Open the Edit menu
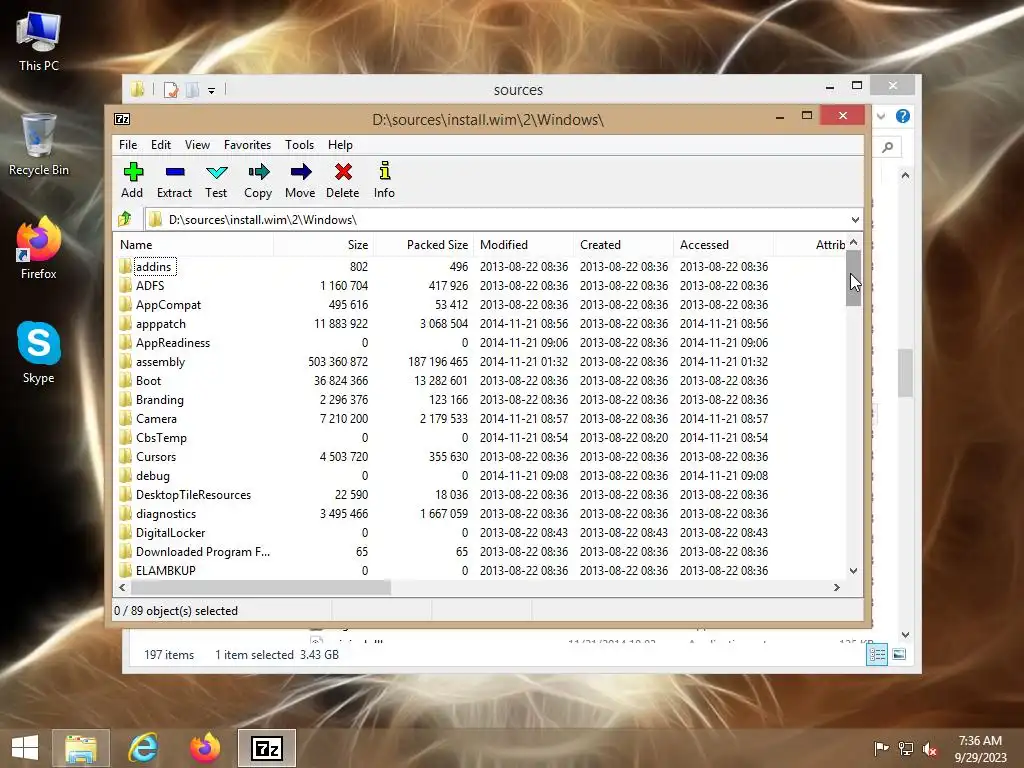The image size is (1024, 768). (x=161, y=145)
